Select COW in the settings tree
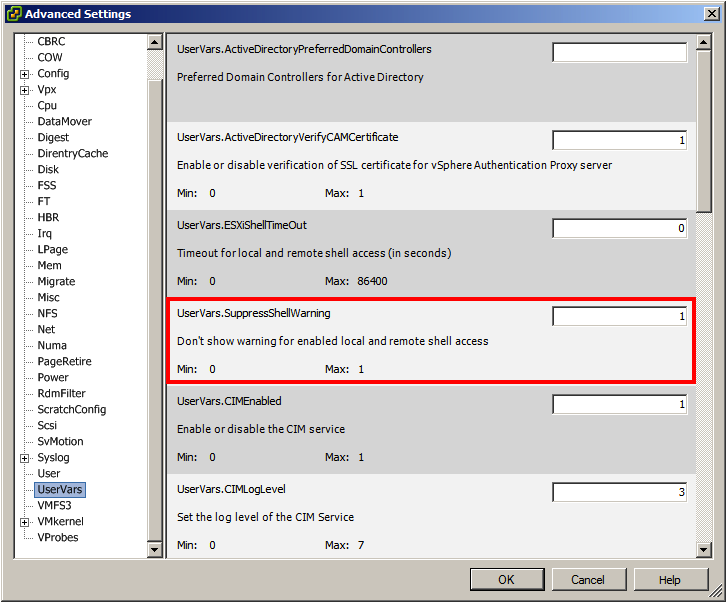The height and width of the screenshot is (602, 726). 50,57
